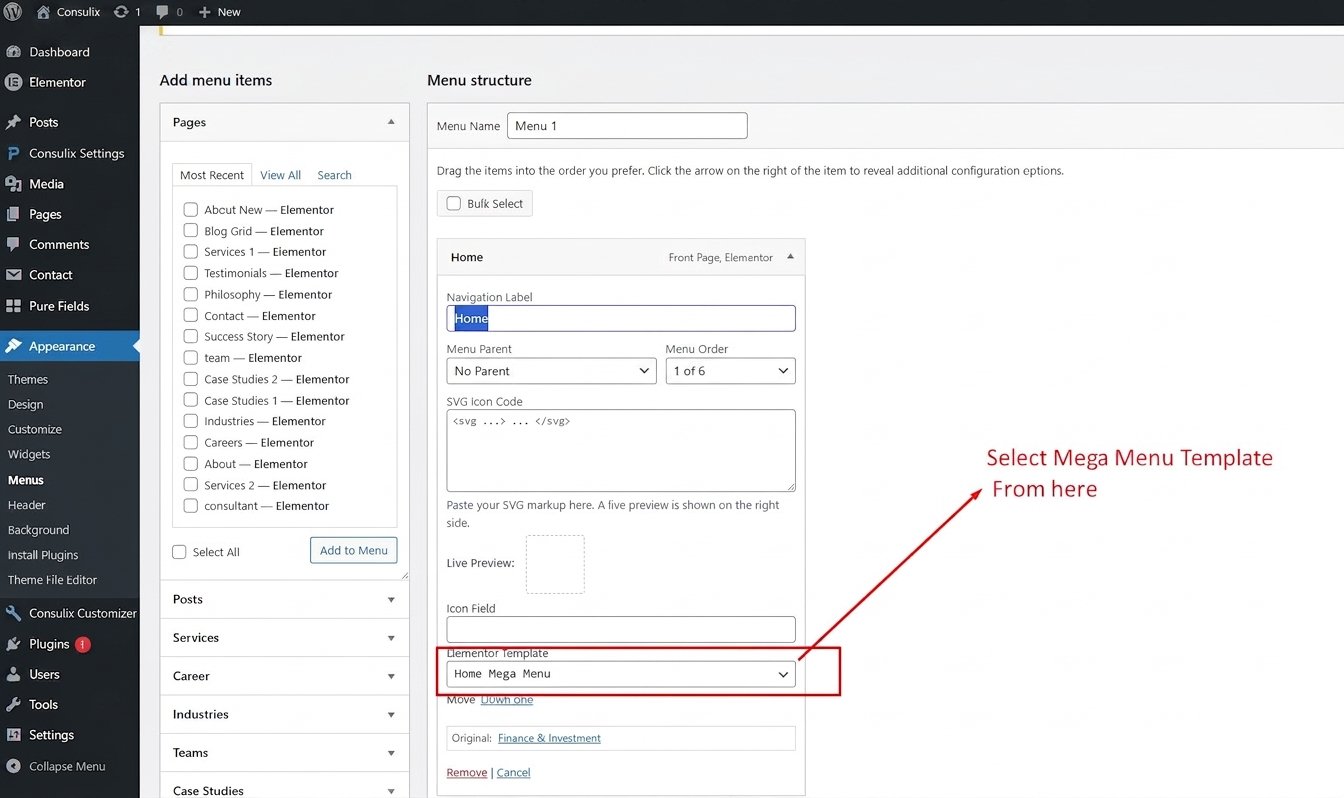Cancel editing the Home menu item
The image size is (1344, 798).
tap(514, 773)
